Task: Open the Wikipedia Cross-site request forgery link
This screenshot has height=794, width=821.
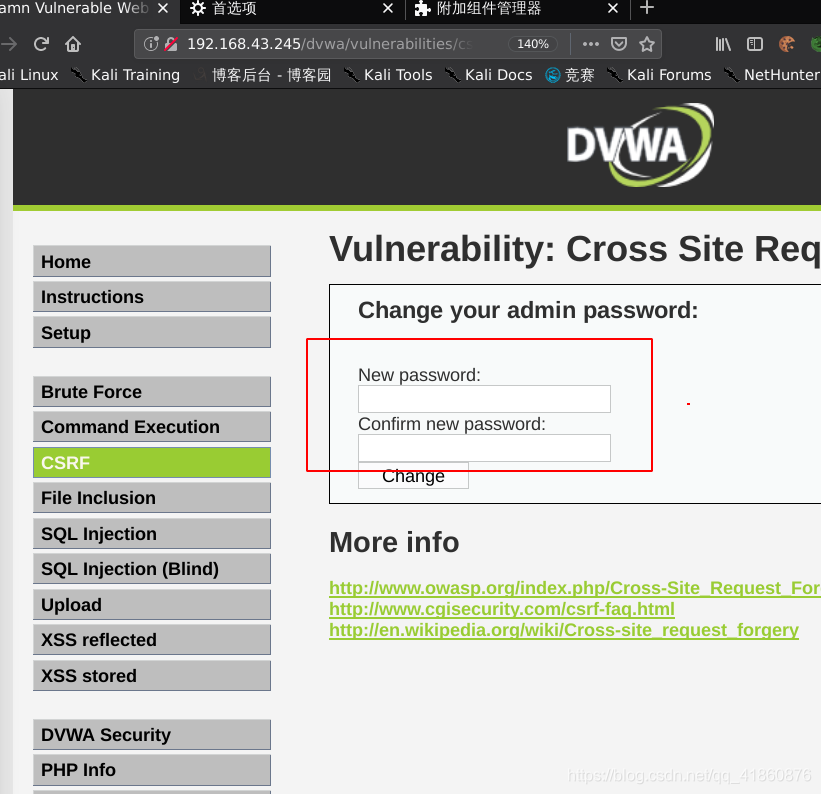Action: coord(564,630)
